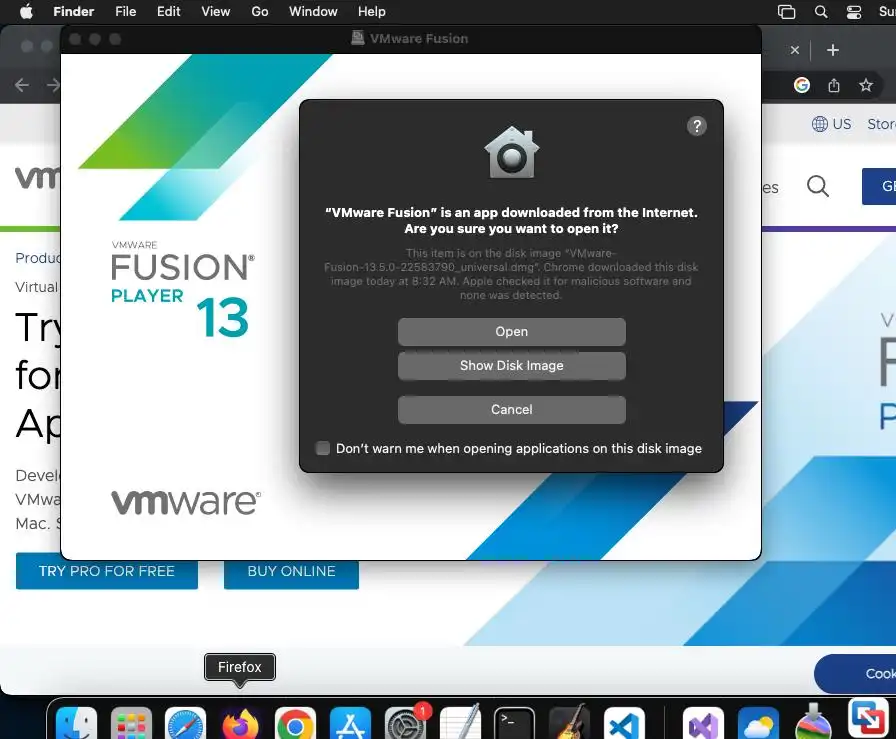Open the Finder menu
This screenshot has height=739, width=896.
pyautogui.click(x=73, y=11)
